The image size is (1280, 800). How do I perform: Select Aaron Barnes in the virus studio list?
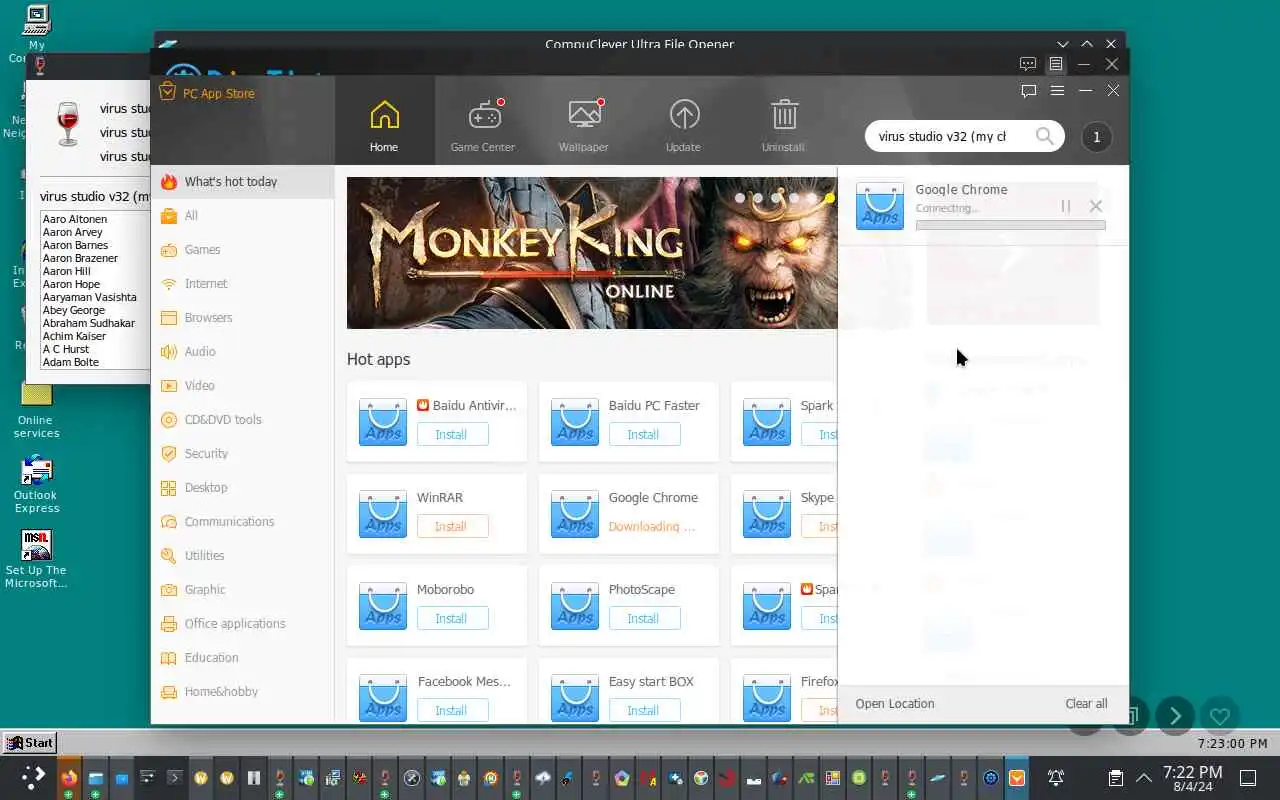[x=75, y=245]
